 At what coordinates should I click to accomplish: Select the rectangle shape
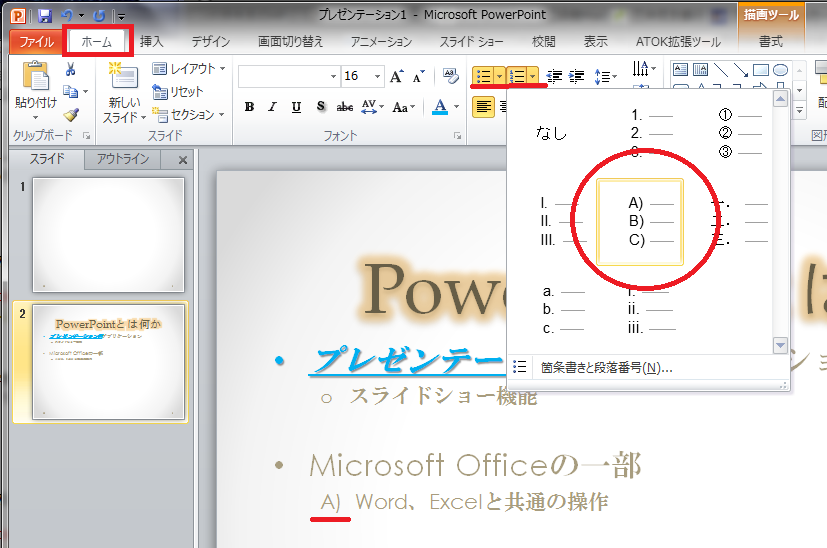[x=761, y=70]
